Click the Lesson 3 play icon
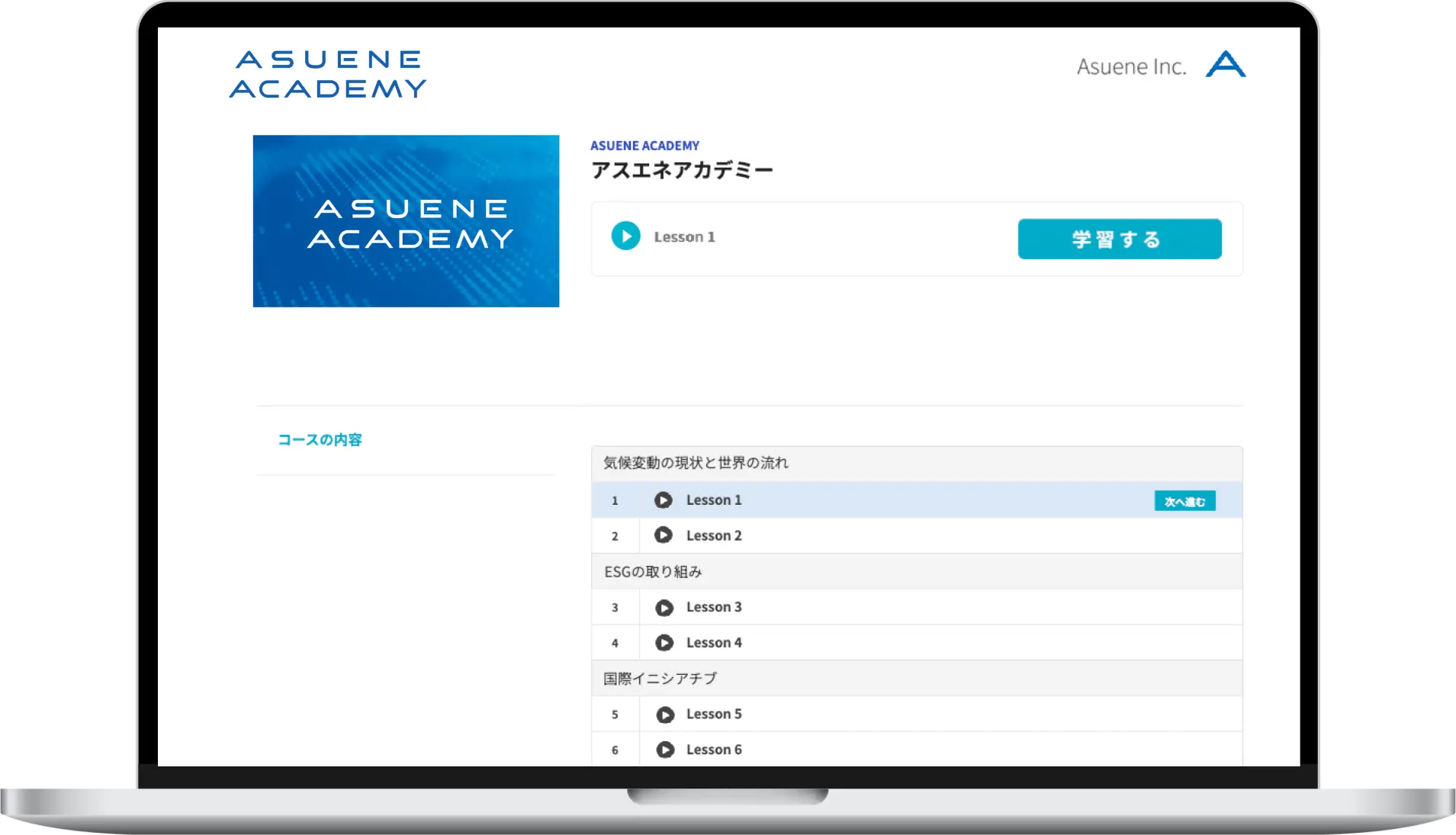 [x=664, y=608]
